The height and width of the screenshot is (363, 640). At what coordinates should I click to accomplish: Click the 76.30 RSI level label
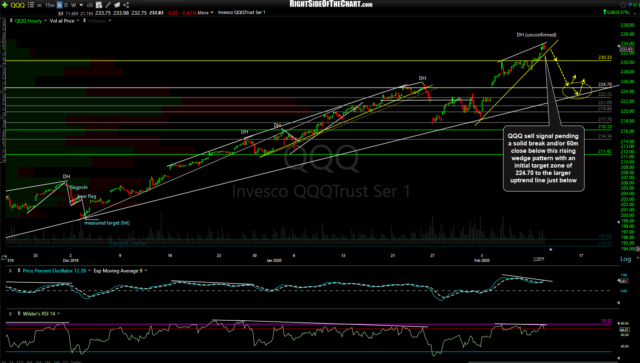pos(606,321)
